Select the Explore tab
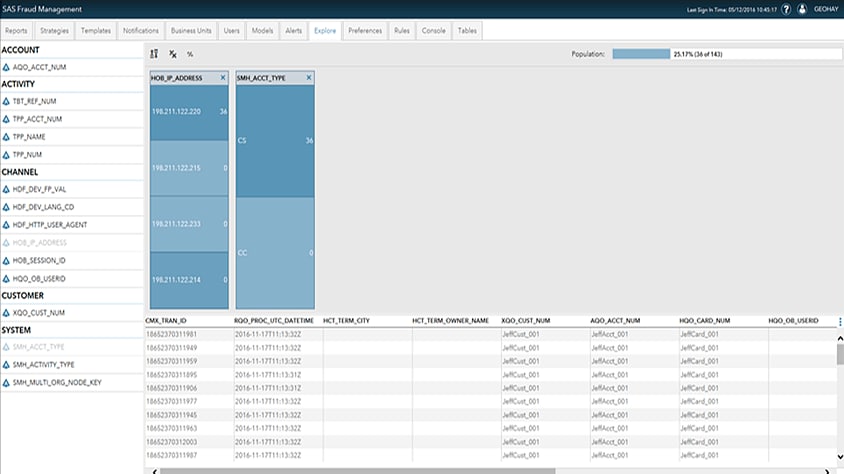Image resolution: width=844 pixels, height=474 pixels. (x=325, y=31)
